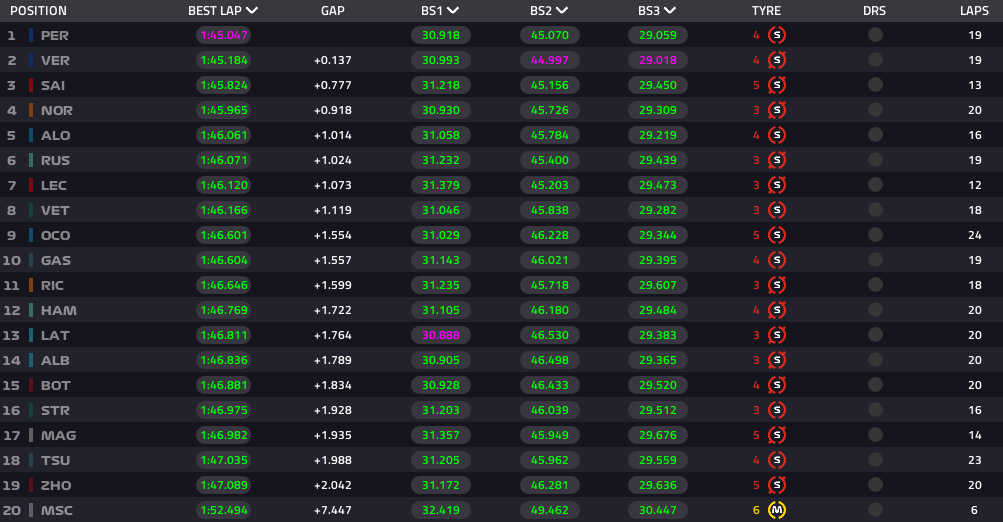Click the soft tyre icon for LEC
1003x522 pixels.
tap(777, 185)
